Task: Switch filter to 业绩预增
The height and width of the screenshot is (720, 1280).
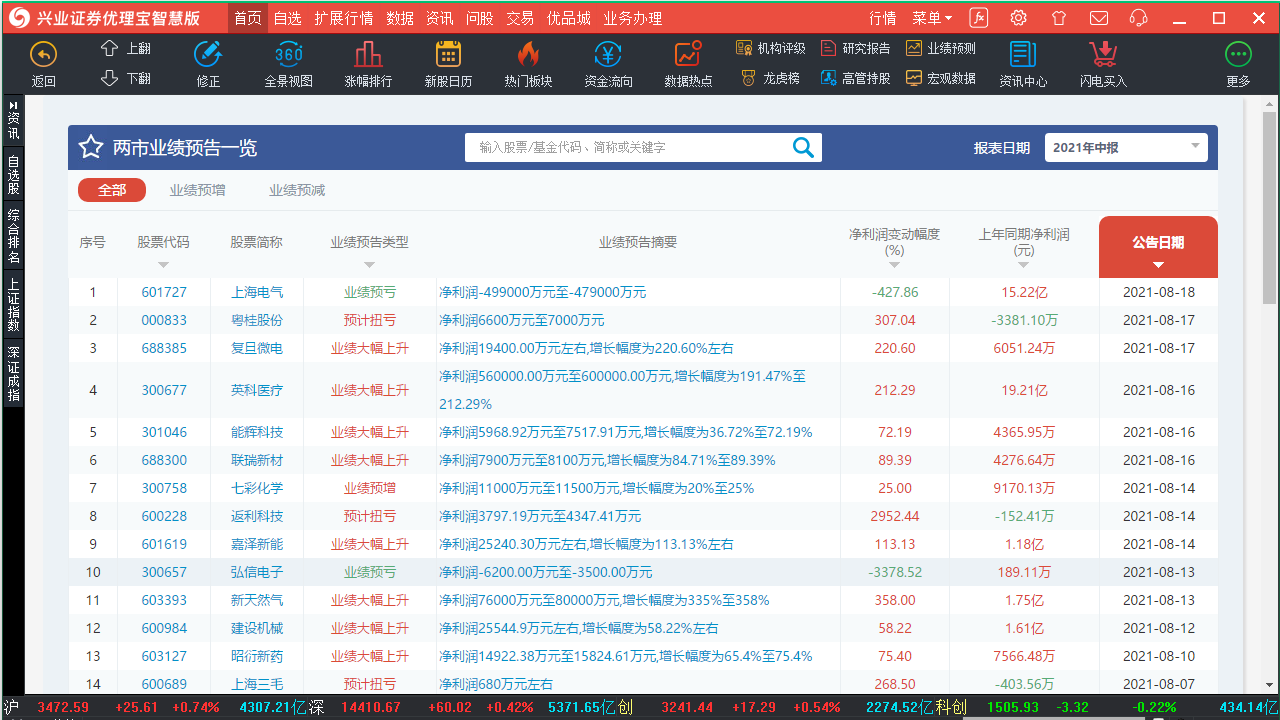Action: [x=196, y=189]
